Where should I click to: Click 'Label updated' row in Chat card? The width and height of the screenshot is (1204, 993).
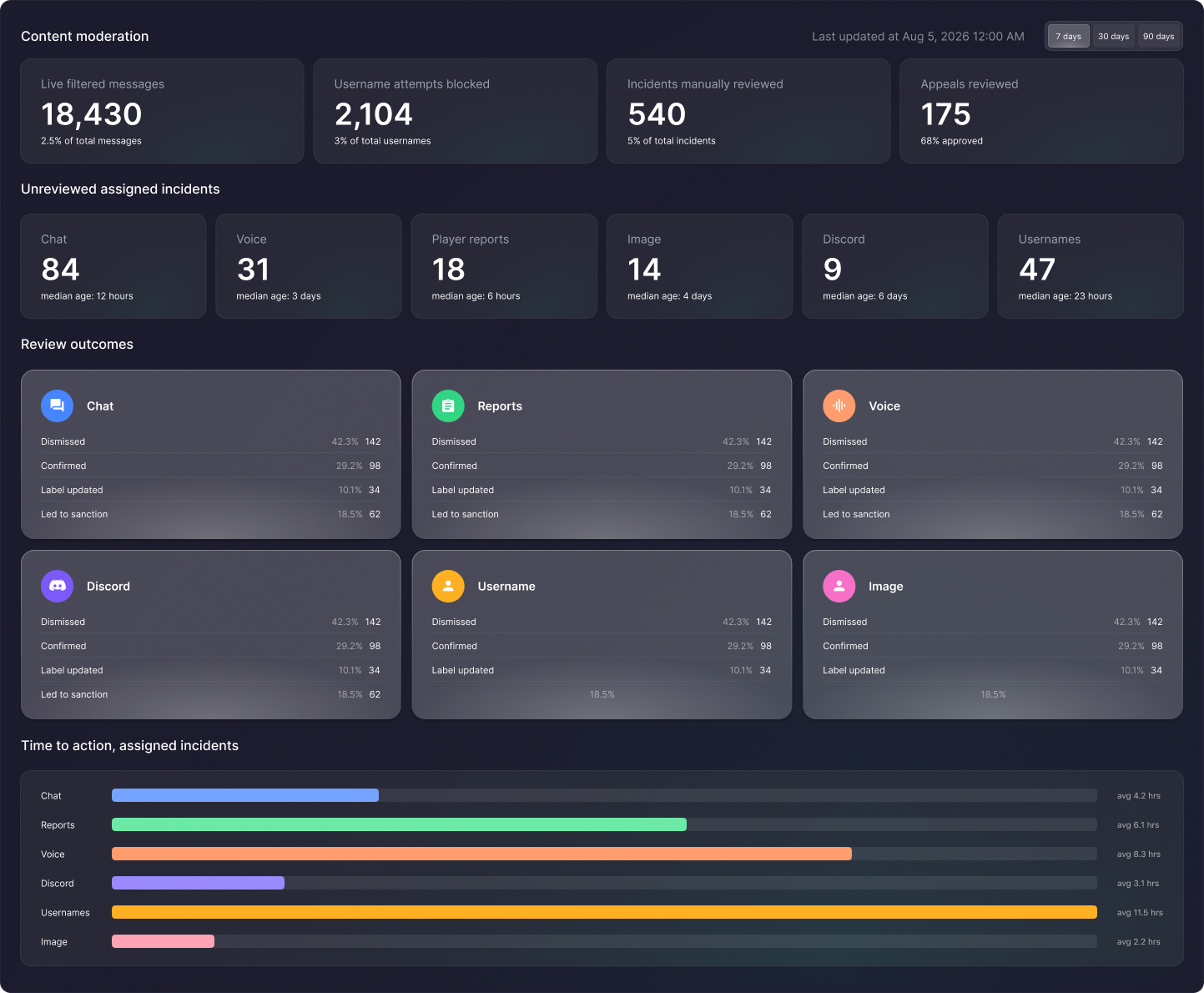tap(210, 490)
